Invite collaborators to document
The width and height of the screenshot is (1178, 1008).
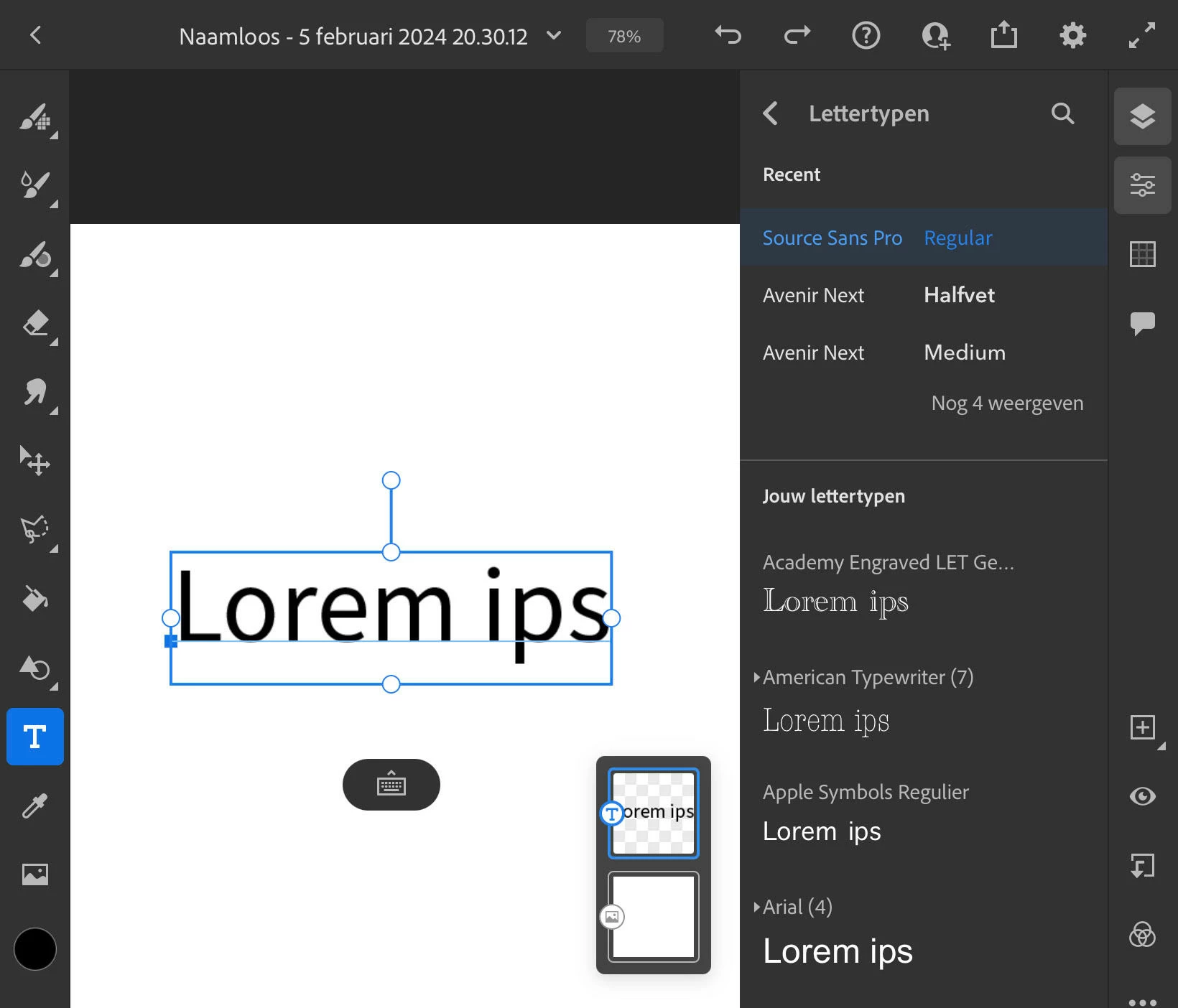click(x=935, y=35)
